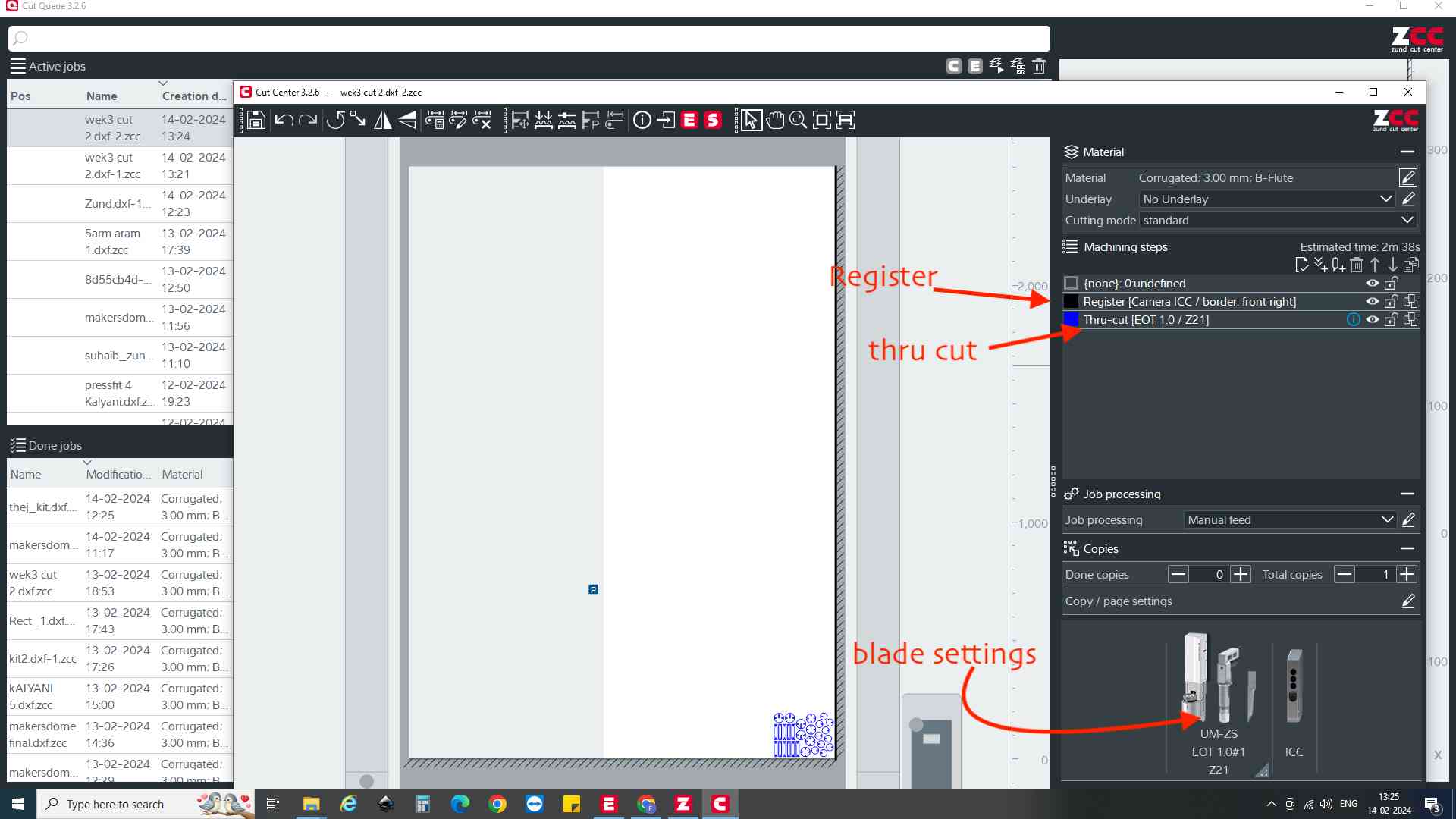Toggle visibility of {none}: 0:undefined layer

(1373, 283)
